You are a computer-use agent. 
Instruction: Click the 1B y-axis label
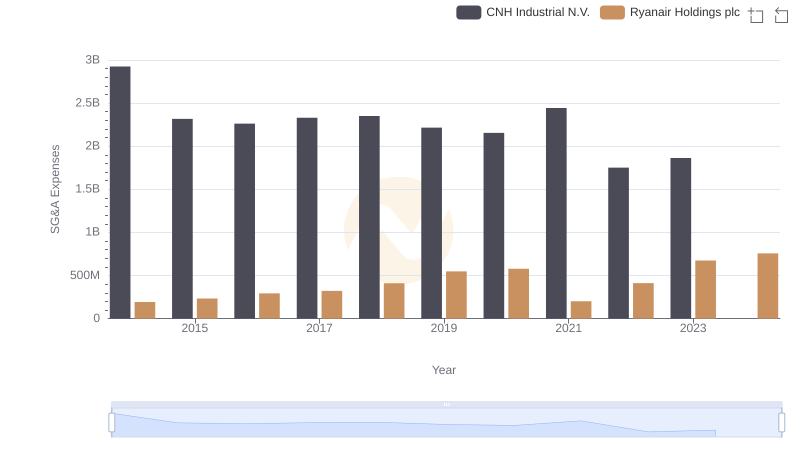click(x=92, y=232)
